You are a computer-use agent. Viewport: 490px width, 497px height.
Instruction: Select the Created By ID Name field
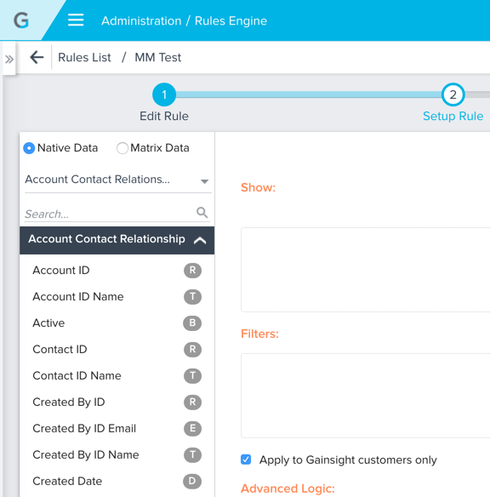[x=117, y=455]
